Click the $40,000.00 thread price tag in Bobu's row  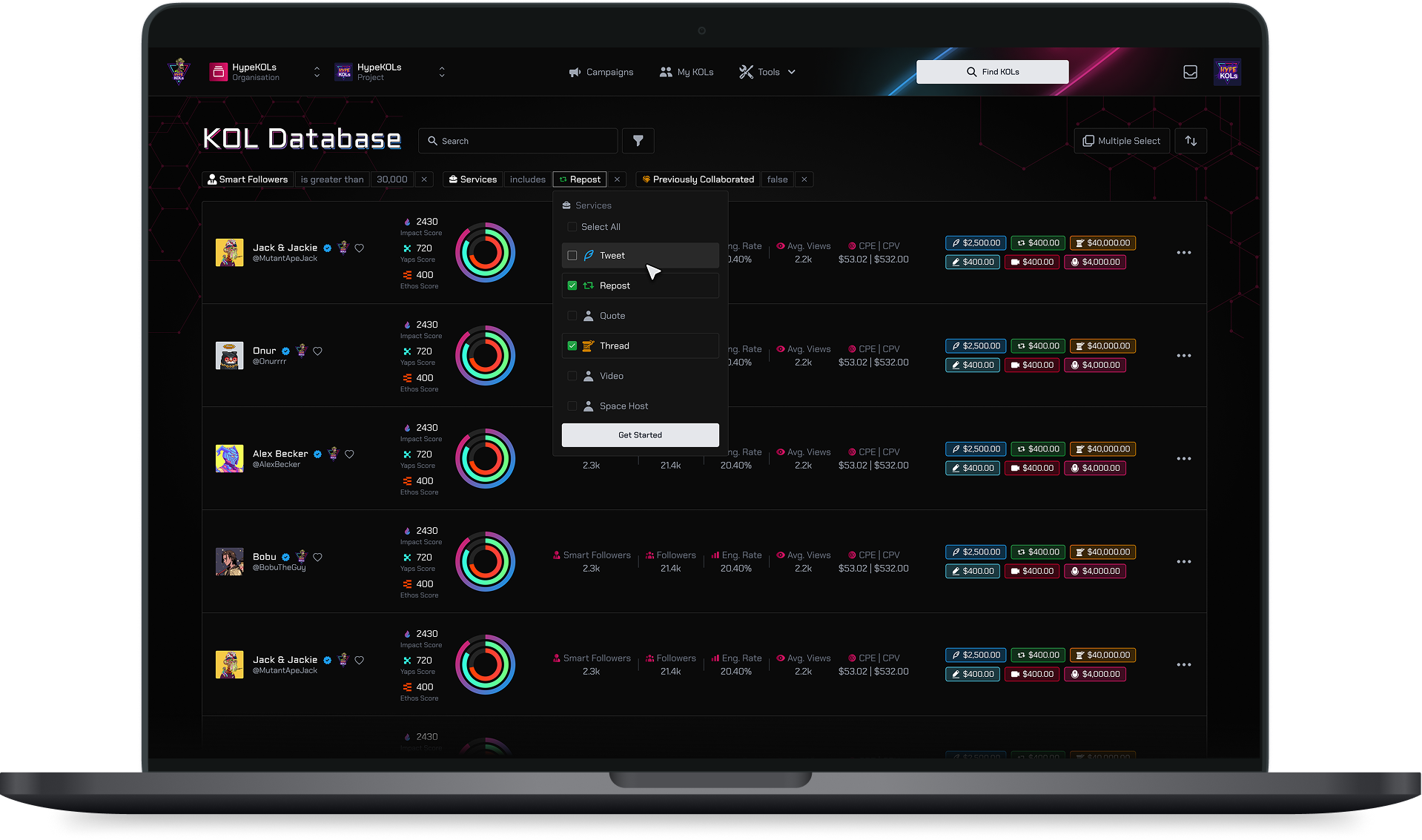click(x=1102, y=552)
